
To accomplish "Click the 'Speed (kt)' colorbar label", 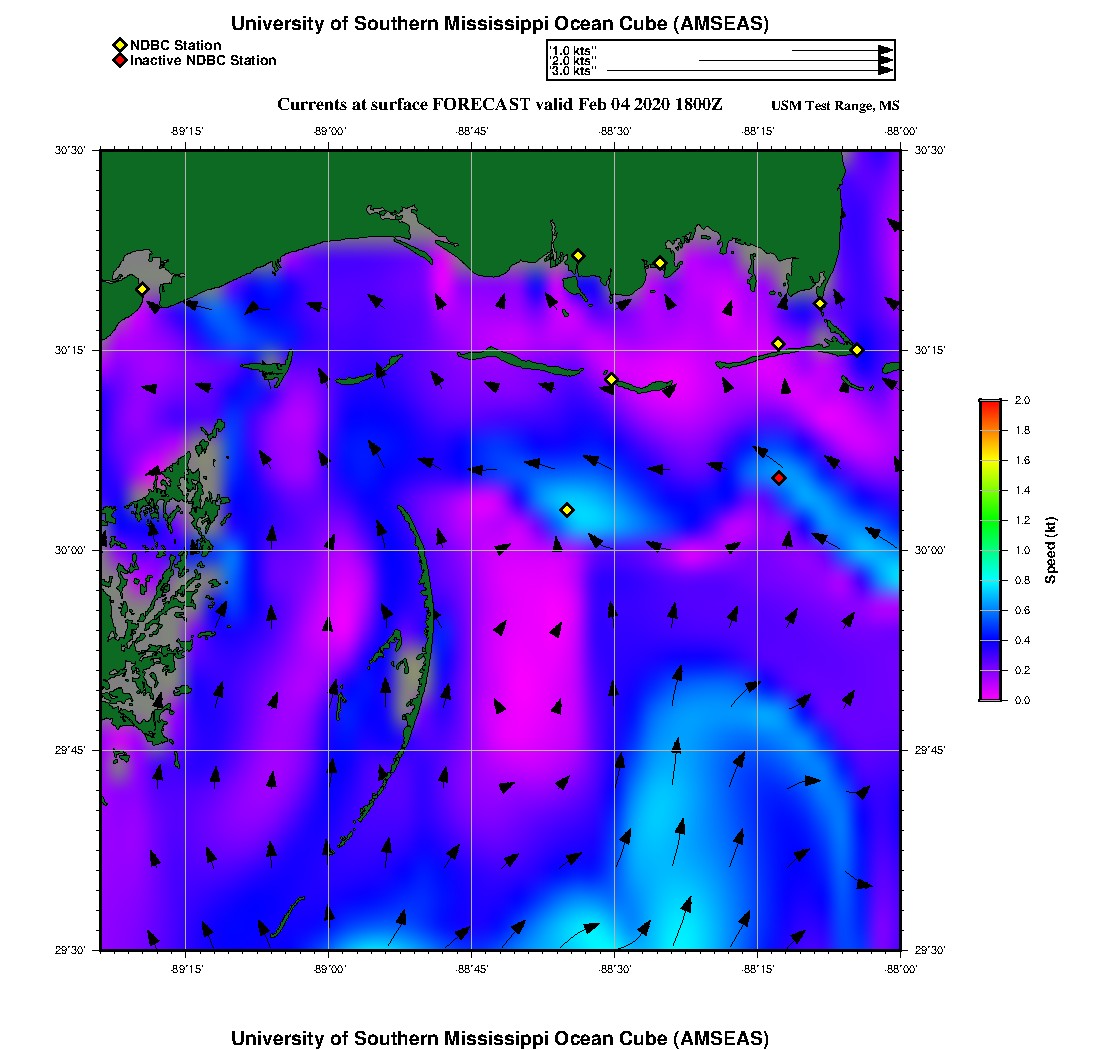I will tap(1051, 550).
